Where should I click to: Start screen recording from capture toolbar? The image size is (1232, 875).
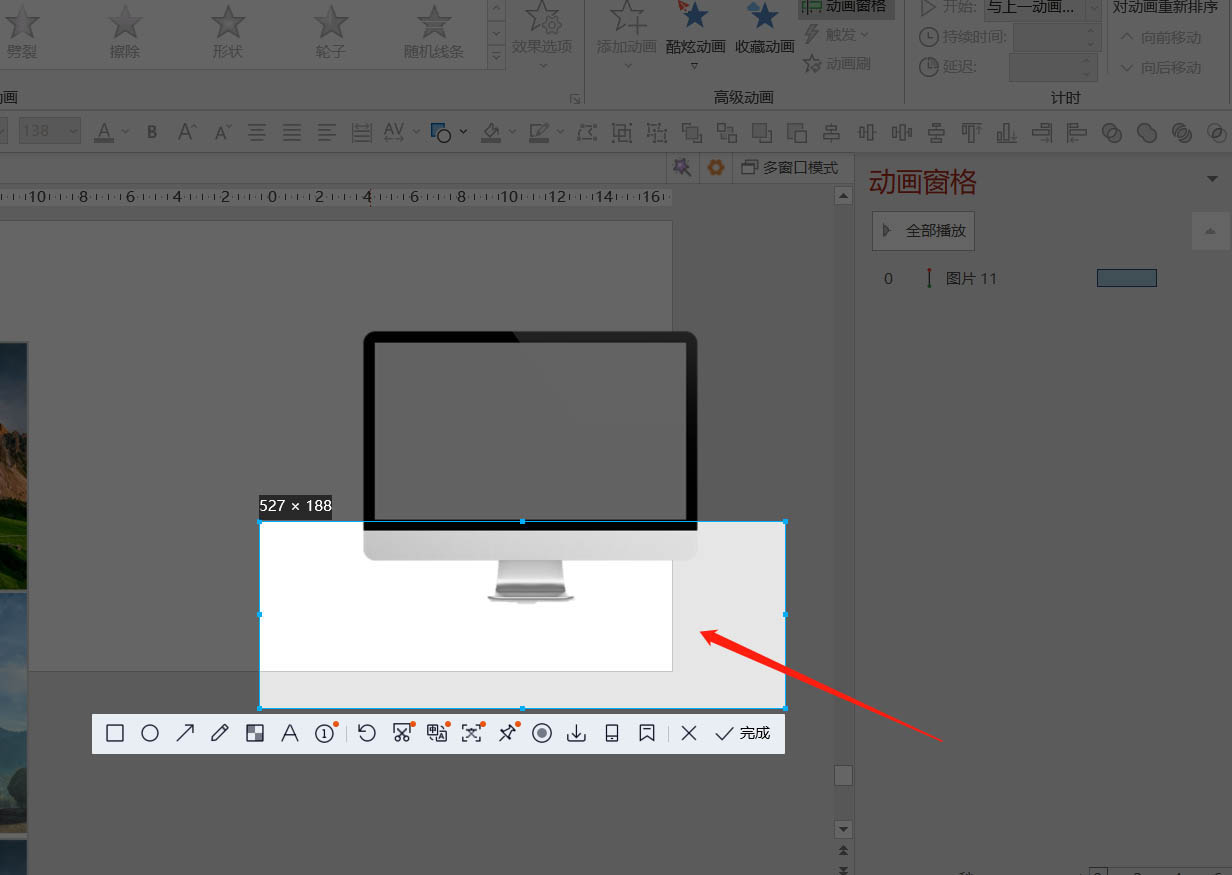click(542, 734)
